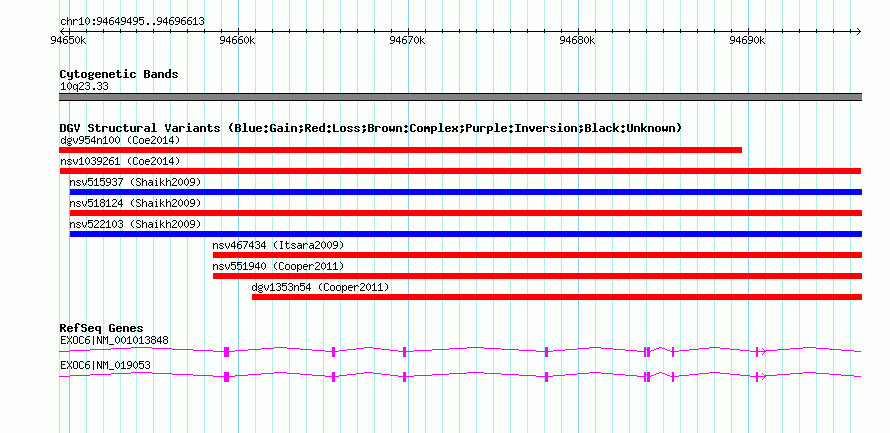Screen dimensions: 890x433
Task: Click the nsv518124 (Shaikh2009) label
Action: [135, 203]
